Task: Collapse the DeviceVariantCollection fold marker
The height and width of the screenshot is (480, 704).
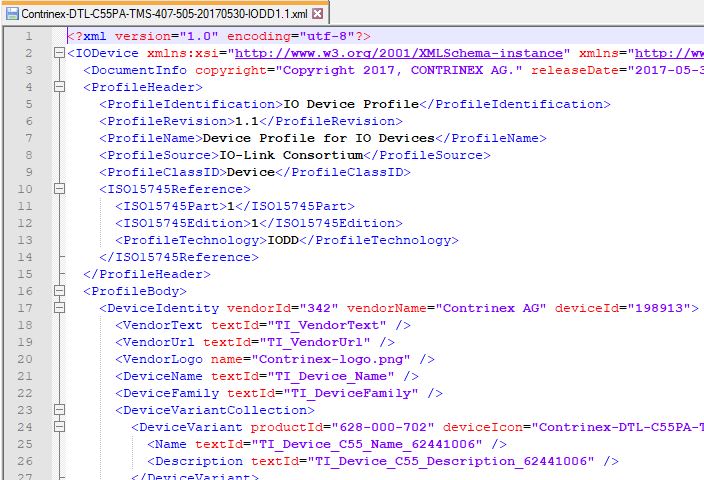Action: 59,410
